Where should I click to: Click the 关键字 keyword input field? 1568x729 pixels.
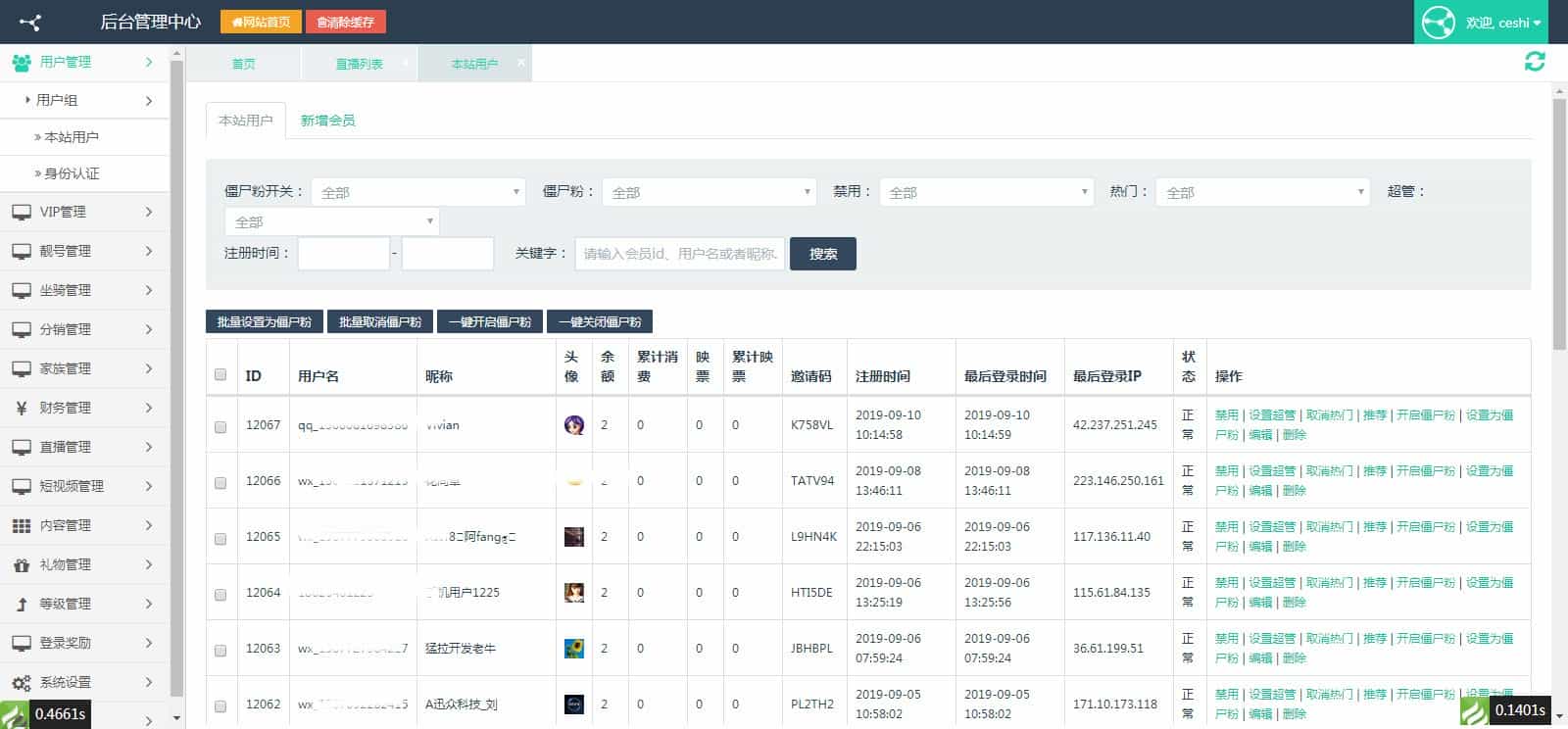click(x=679, y=254)
